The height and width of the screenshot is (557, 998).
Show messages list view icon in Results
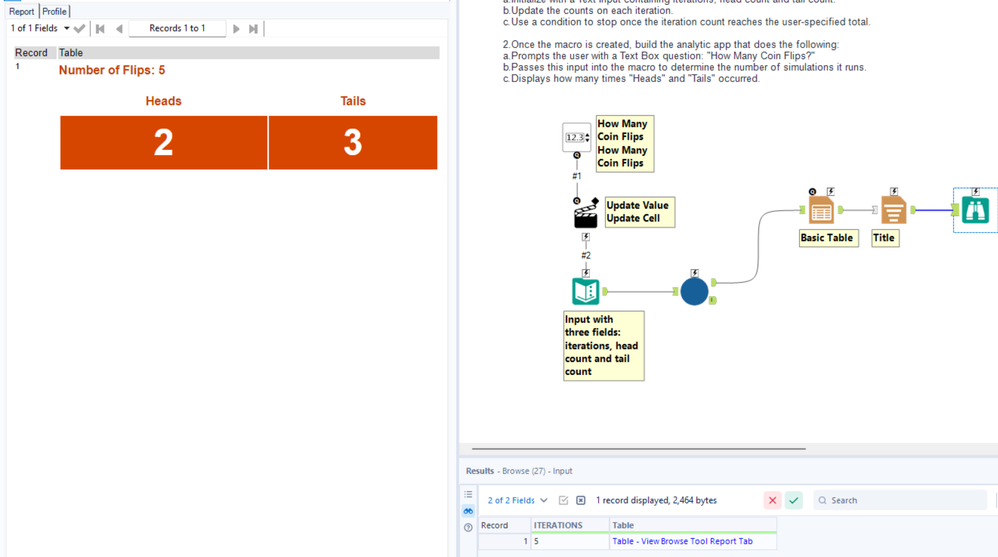(x=468, y=495)
